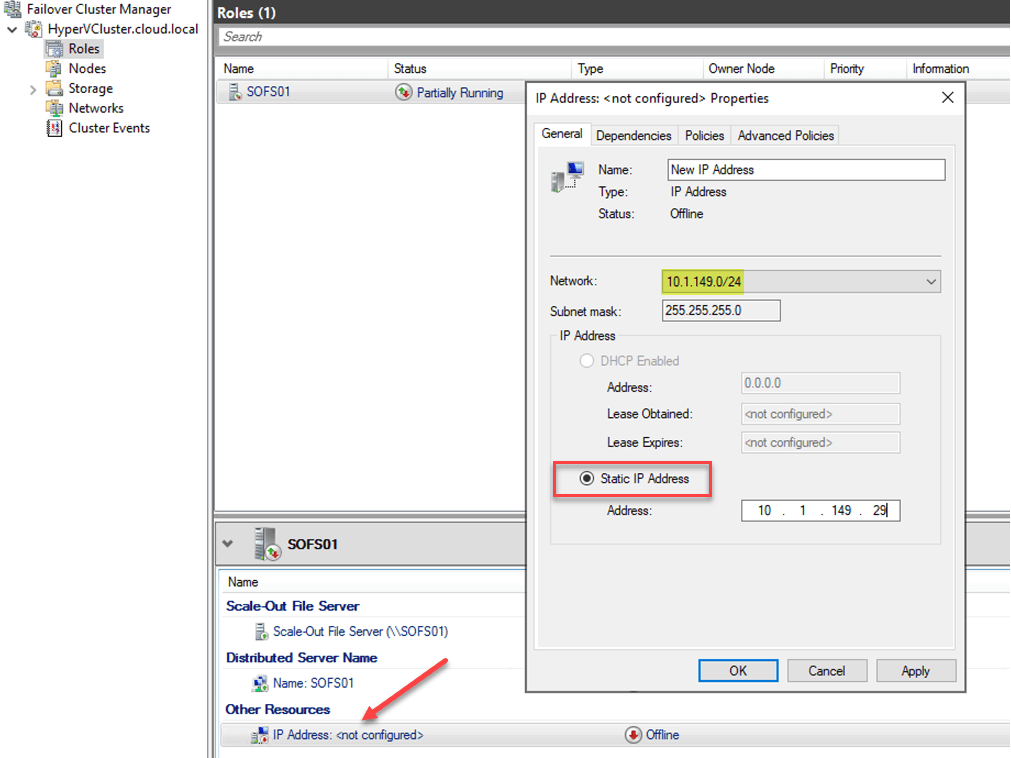Select Storage in the navigation tree
Screen dimensions: 1011x758
[90, 88]
